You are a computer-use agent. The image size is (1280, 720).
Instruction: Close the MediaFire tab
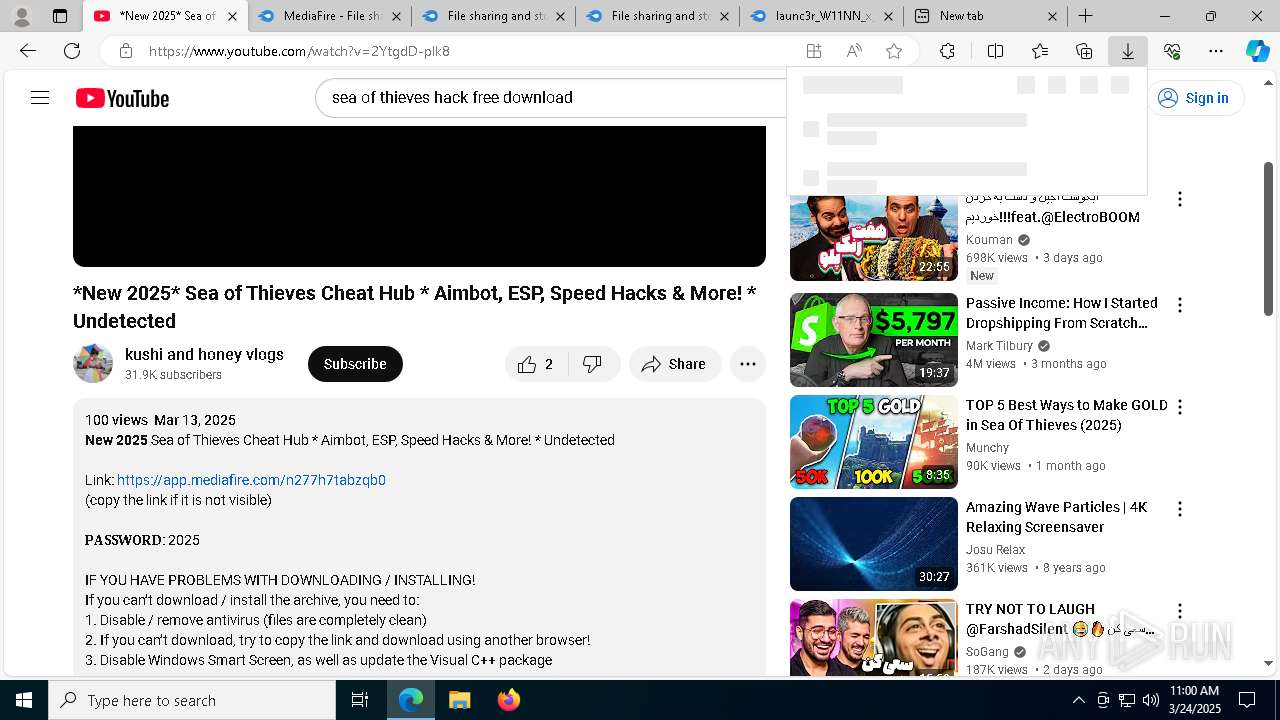(x=396, y=16)
